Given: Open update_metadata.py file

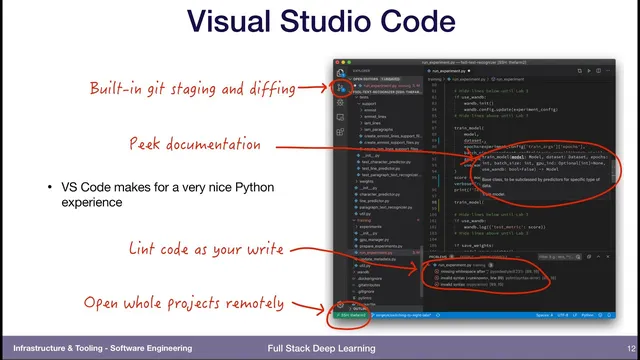Looking at the screenshot, I should 378,259.
